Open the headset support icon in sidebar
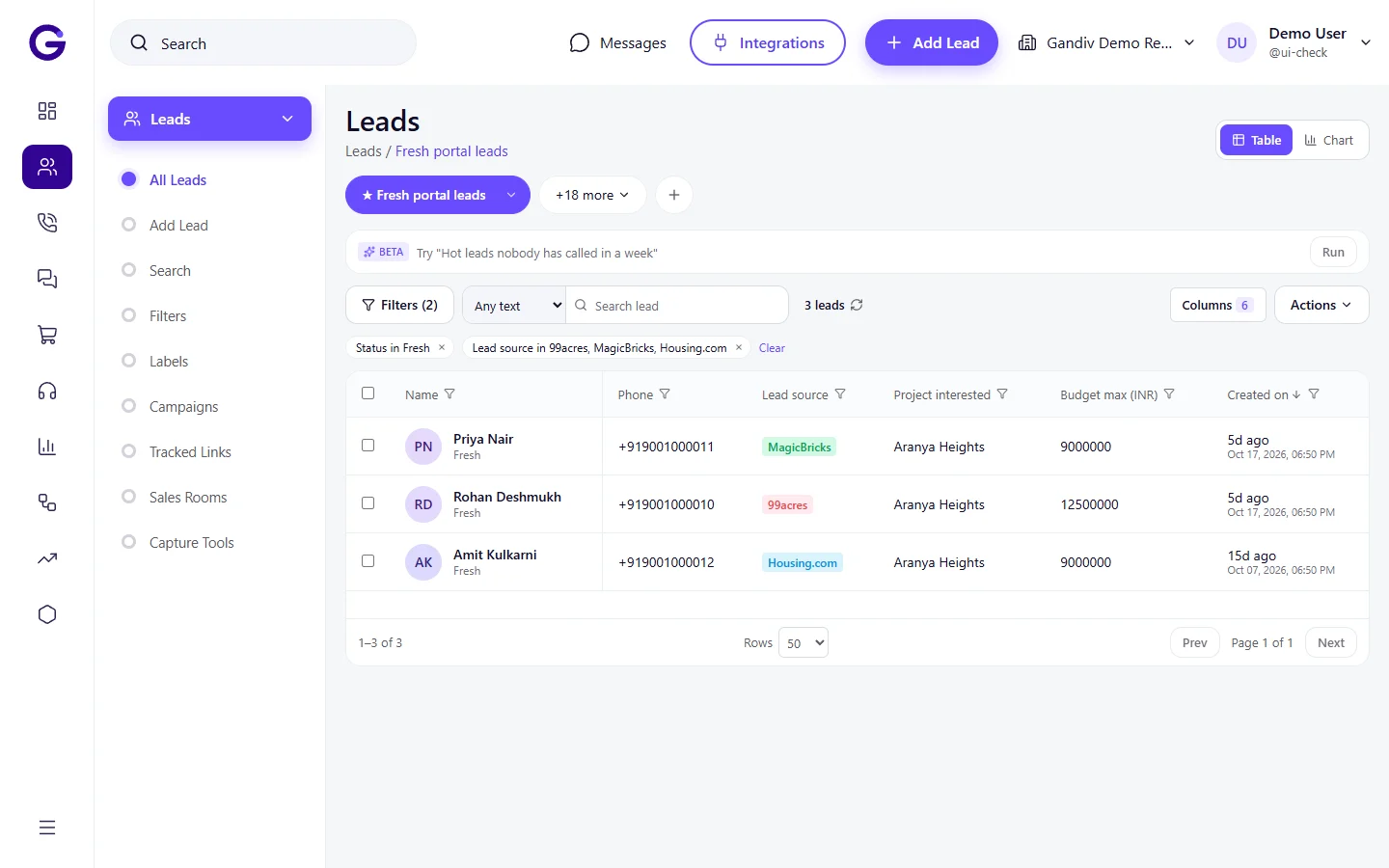This screenshot has height=868, width=1389. pos(47,391)
